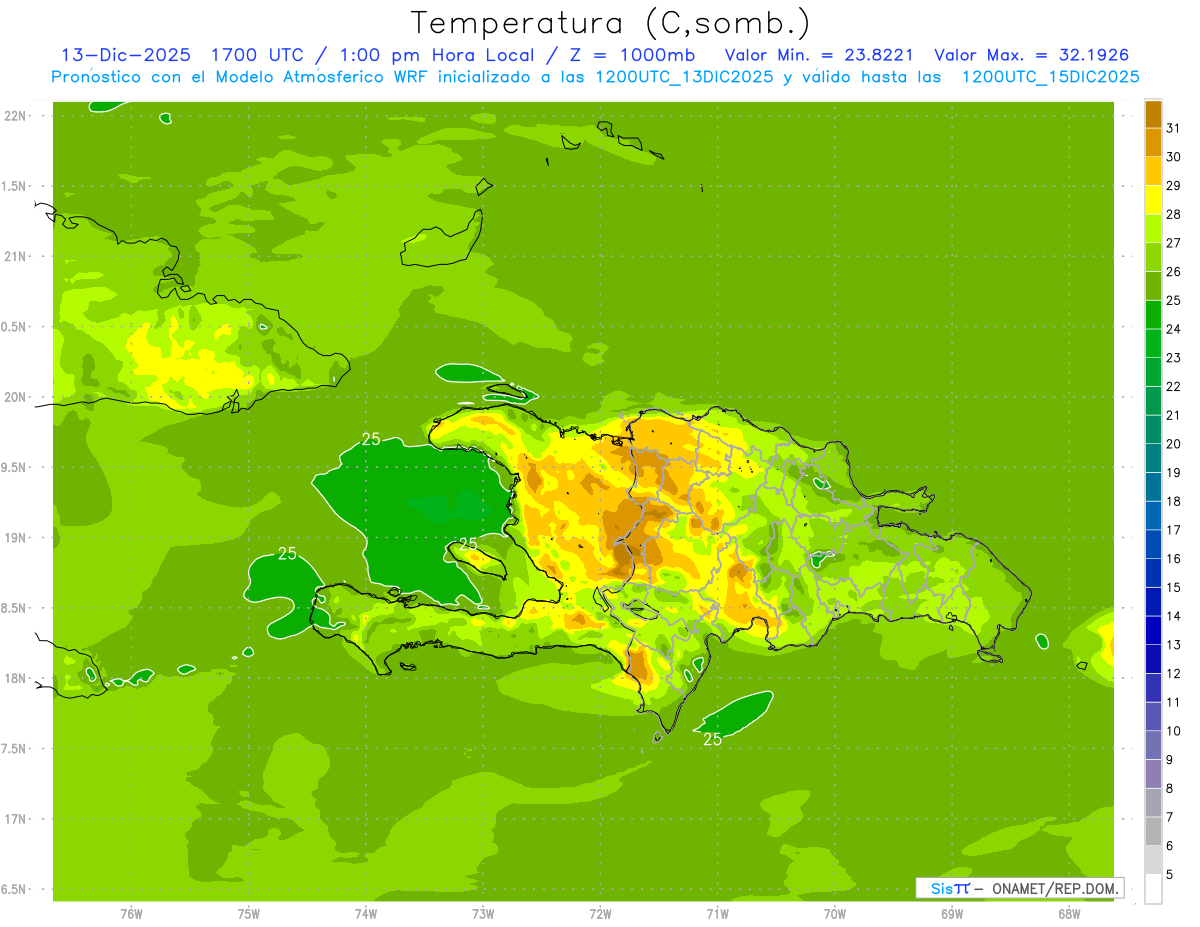Click the gray legend band between 6 and 7
Screen dimensions: 1200x927
(1153, 832)
